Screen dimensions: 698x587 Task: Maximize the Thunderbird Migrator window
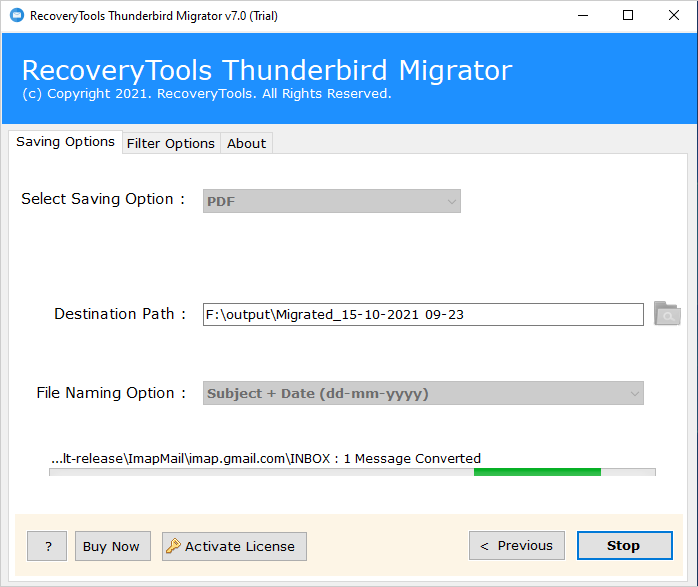click(628, 16)
